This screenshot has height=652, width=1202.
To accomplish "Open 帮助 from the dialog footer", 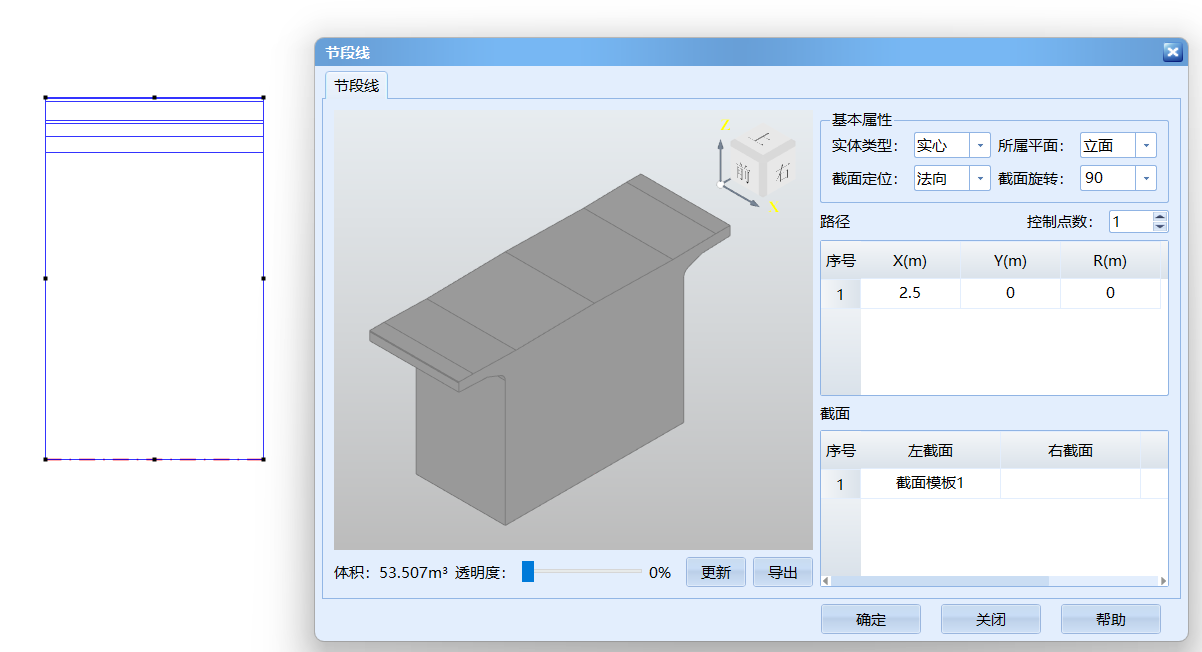I will (1110, 620).
